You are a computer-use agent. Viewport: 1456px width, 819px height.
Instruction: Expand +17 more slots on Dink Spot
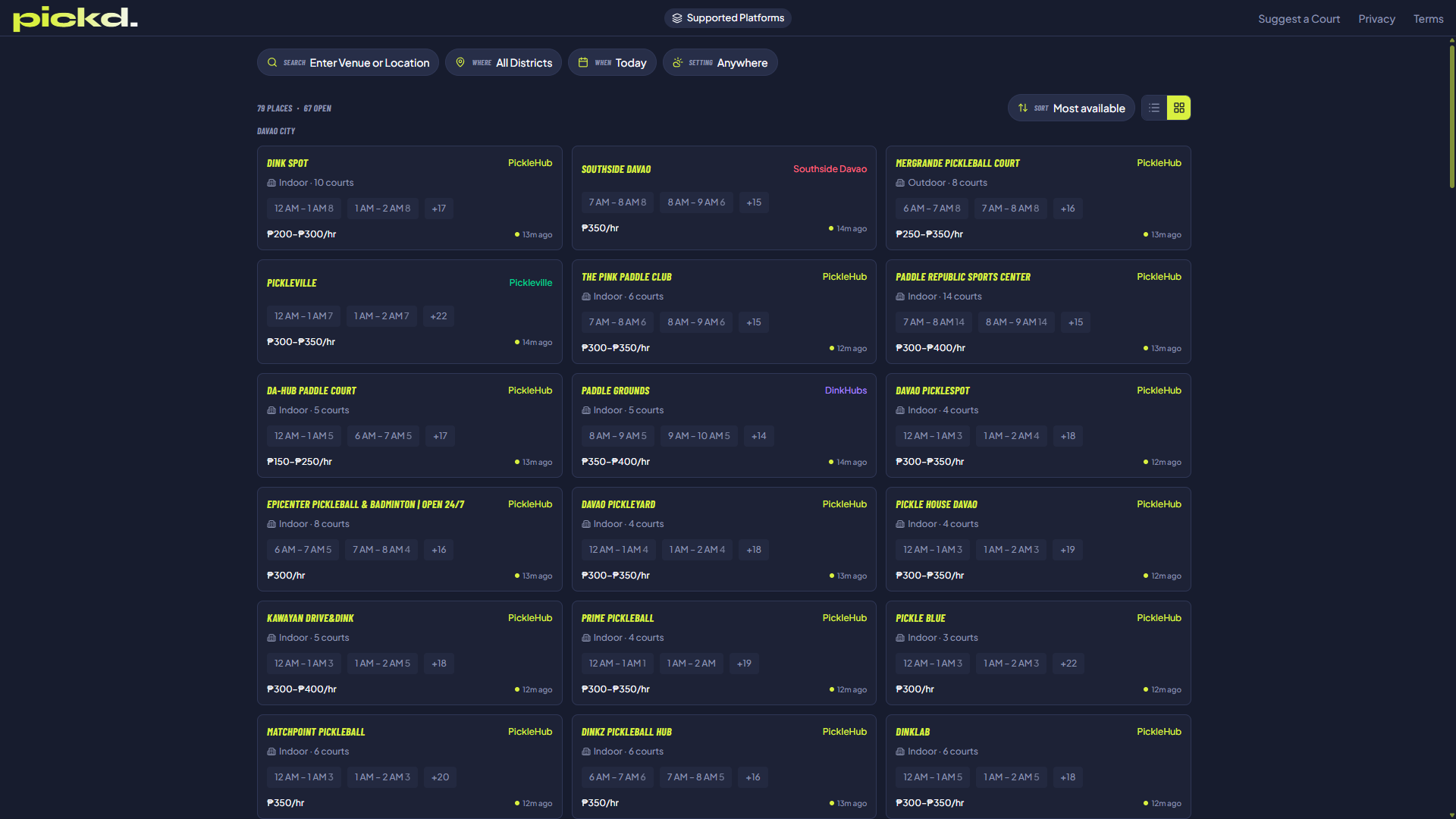[439, 209]
